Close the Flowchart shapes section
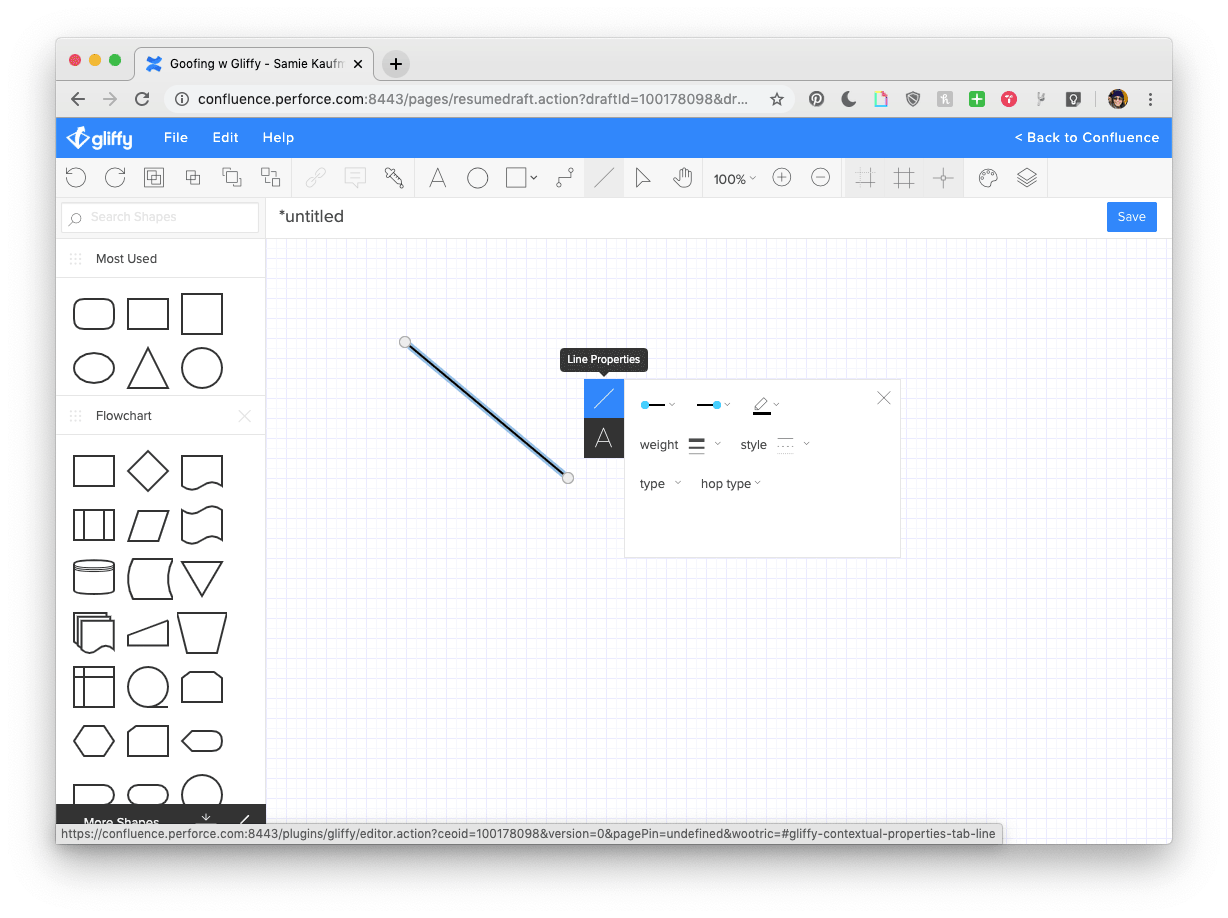The image size is (1228, 918). click(x=244, y=416)
